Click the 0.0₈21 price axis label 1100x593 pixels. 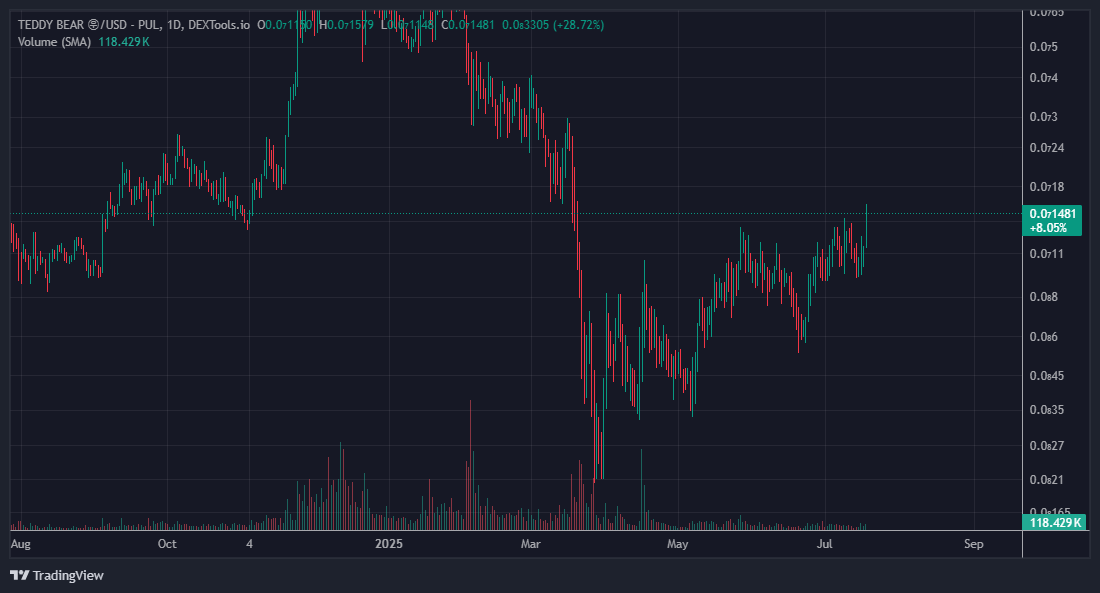tap(1047, 480)
